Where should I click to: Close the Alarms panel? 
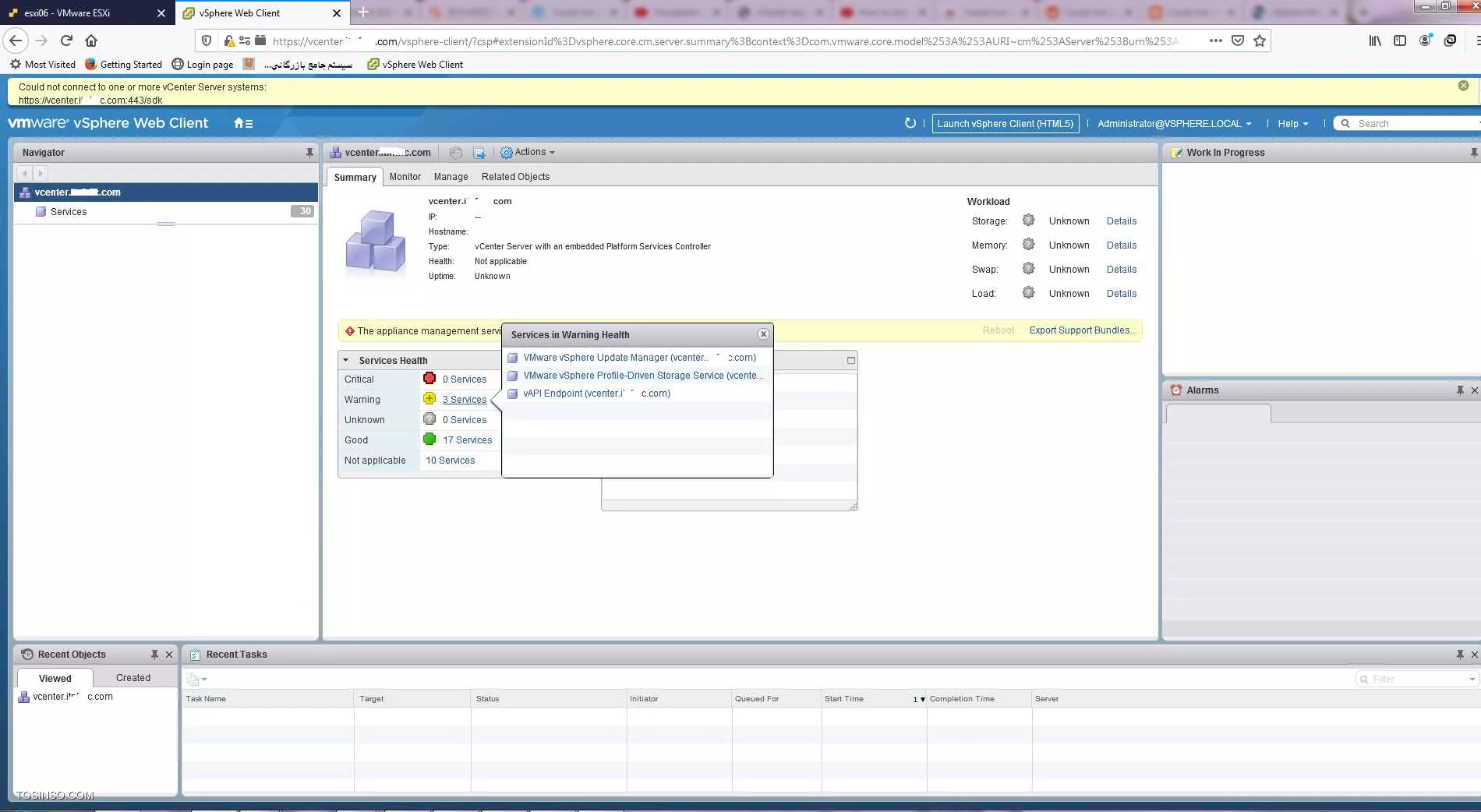pyautogui.click(x=1474, y=390)
